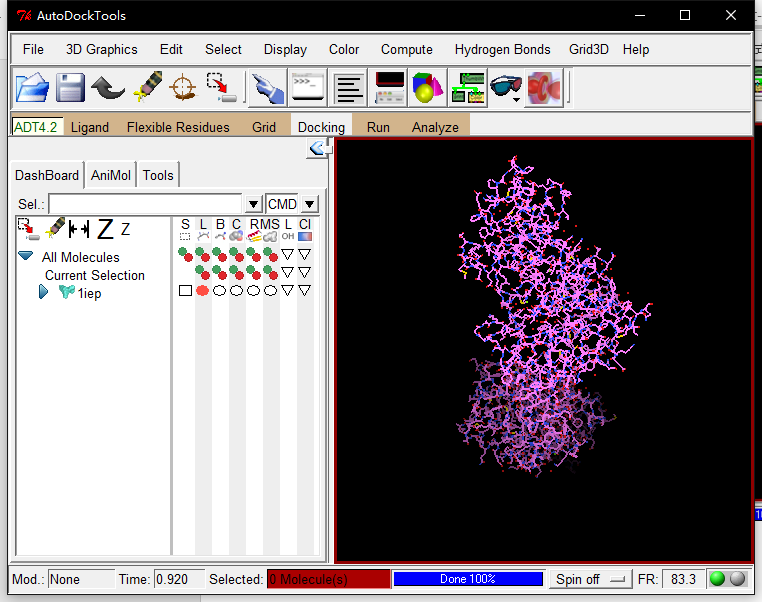Toggle ribbon display for 1iep row

[x=254, y=291]
